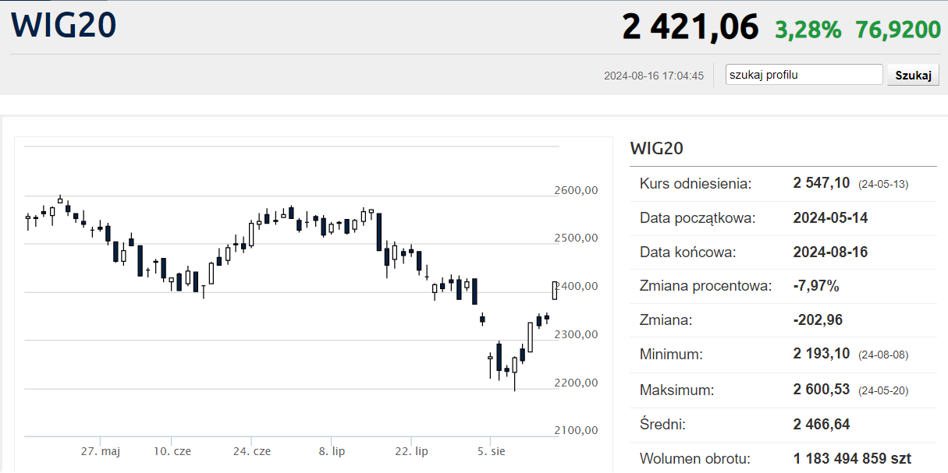Click the WIG20 heading above the statistics
Screen dimensions: 948x473
pos(656,148)
